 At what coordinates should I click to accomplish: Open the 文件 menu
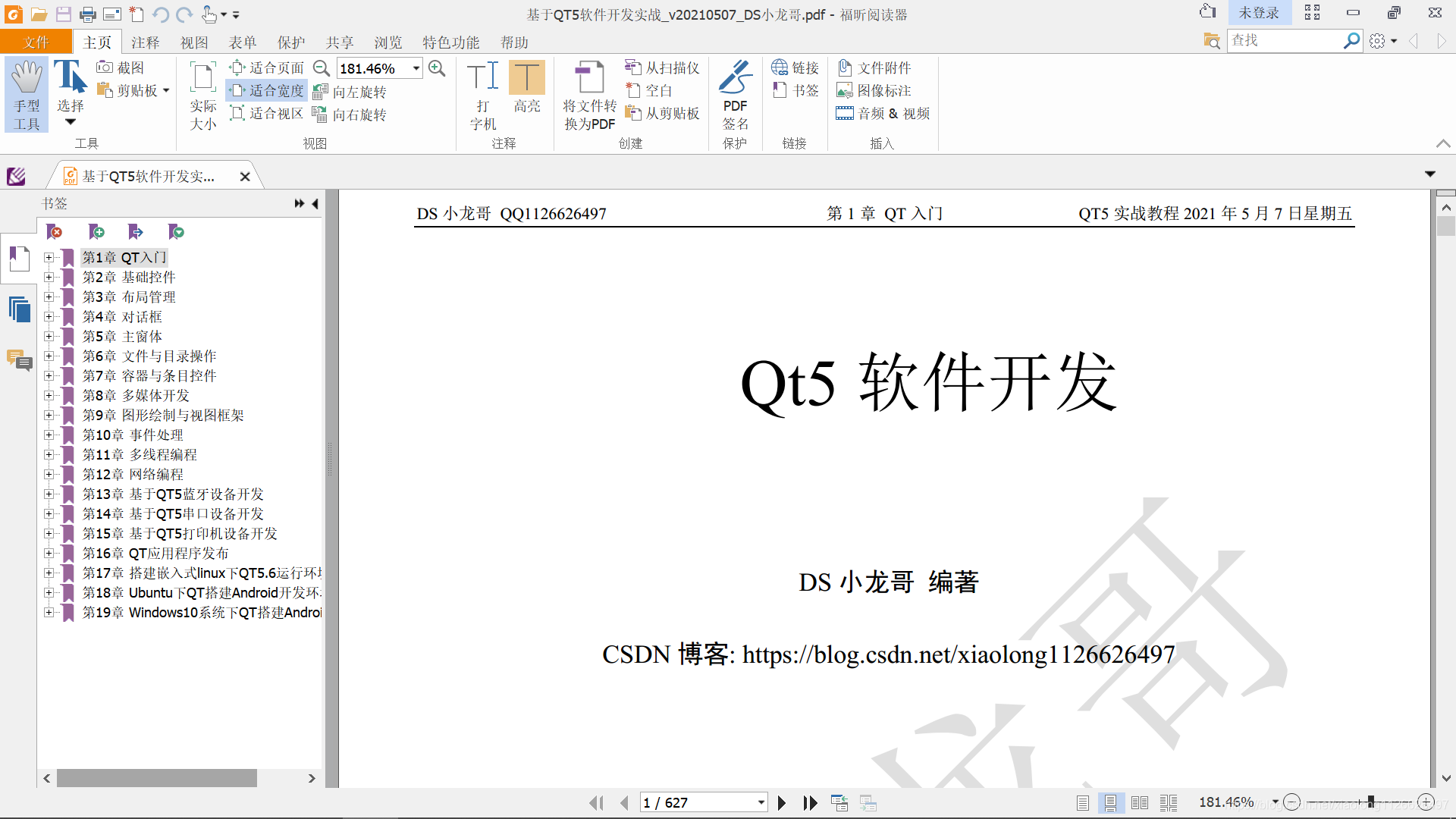pos(36,42)
